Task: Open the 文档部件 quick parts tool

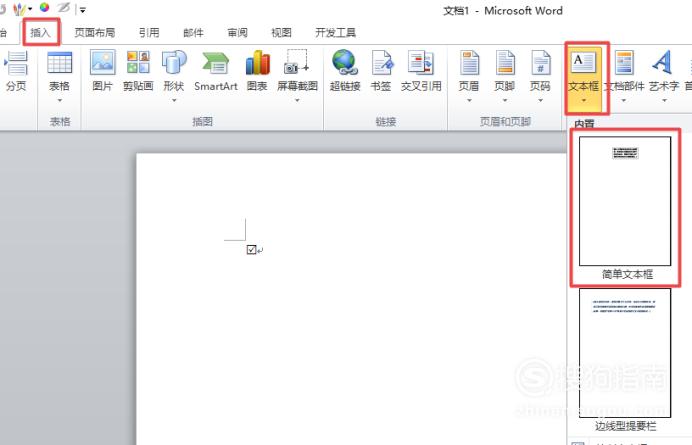Action: (x=624, y=76)
